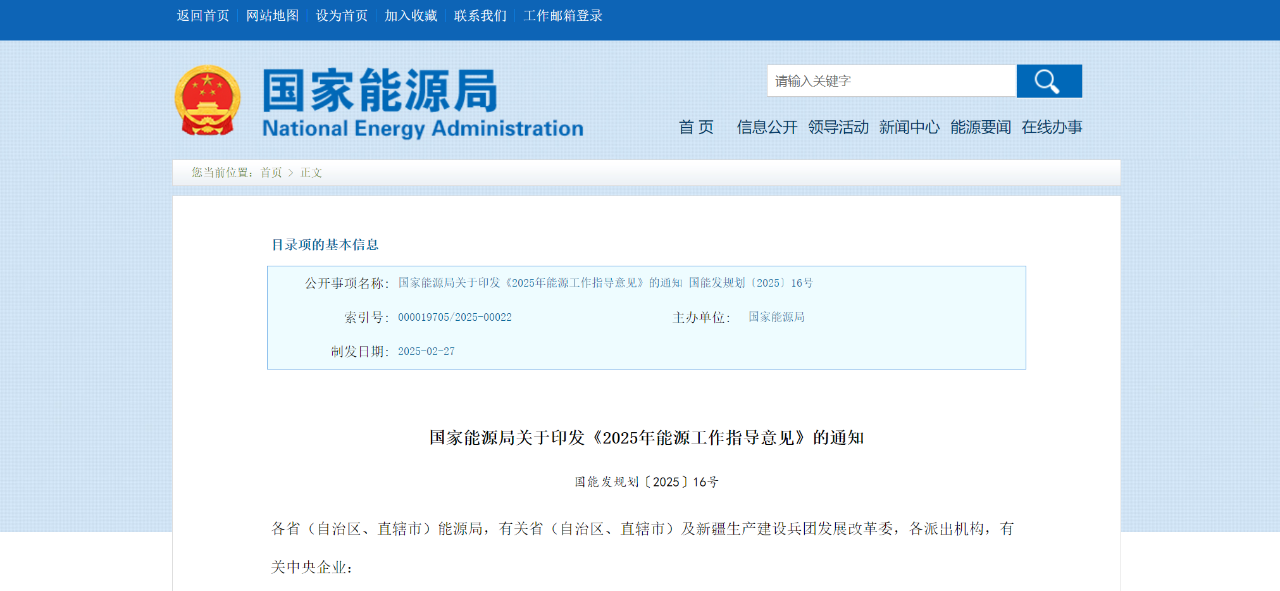Screen dimensions: 1280x591
Task: Click the 国家能源局 主办单位 value
Action: [x=776, y=317]
